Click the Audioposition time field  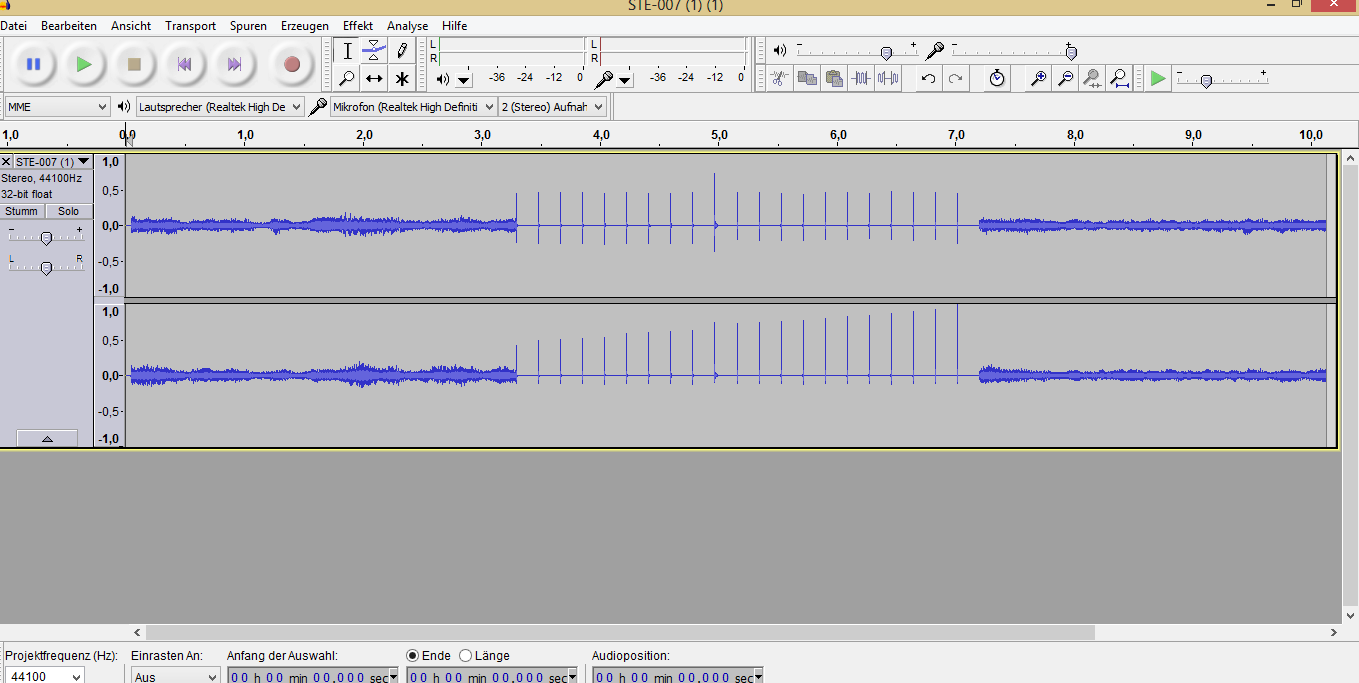click(678, 676)
